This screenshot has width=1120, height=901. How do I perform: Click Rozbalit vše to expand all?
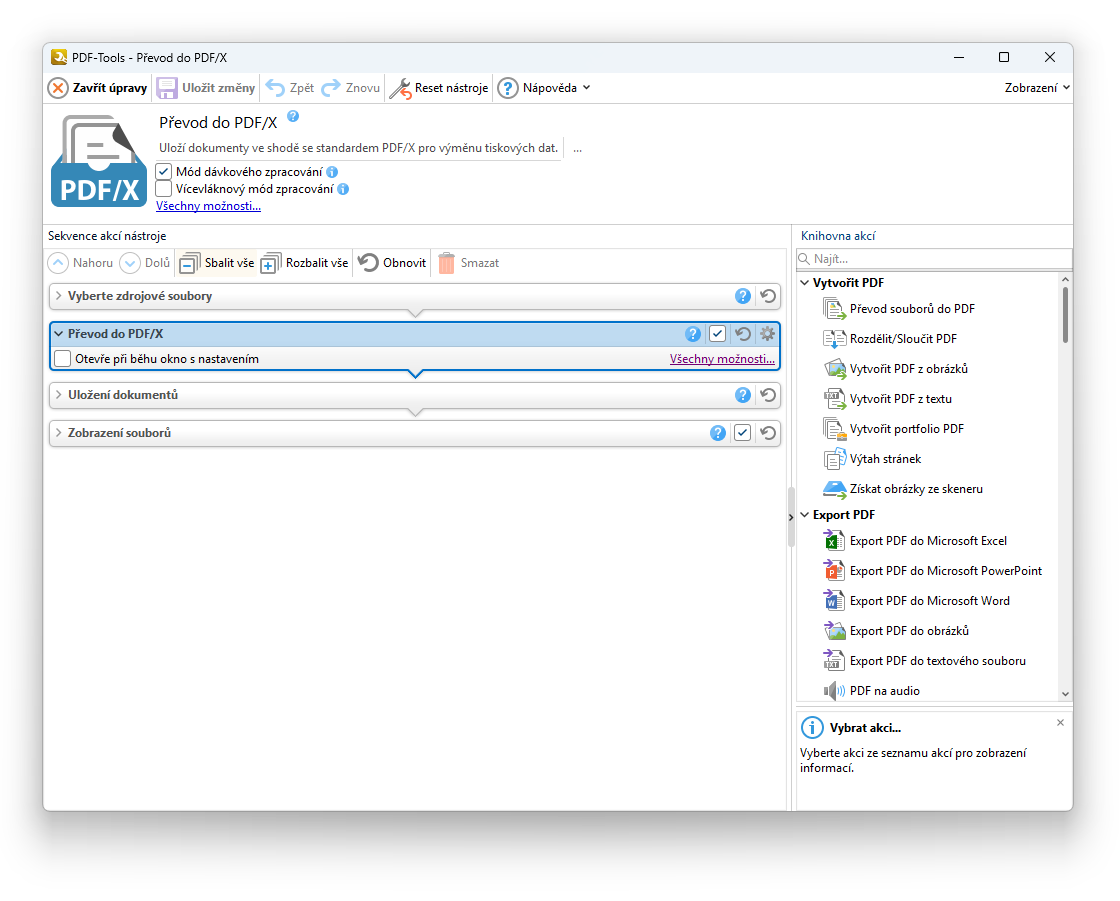304,263
